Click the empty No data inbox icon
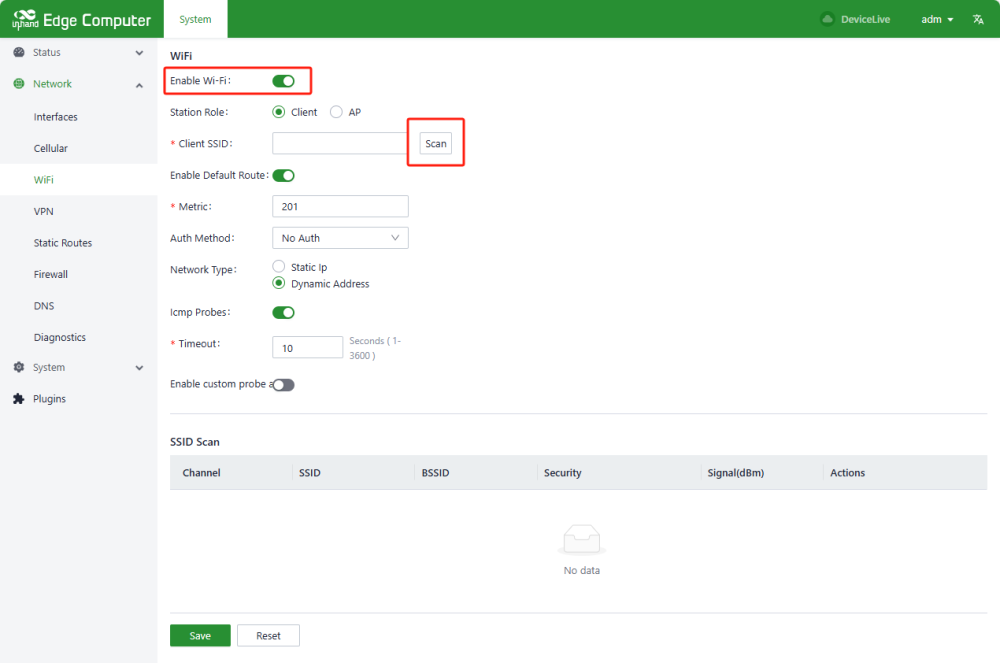 tap(581, 540)
